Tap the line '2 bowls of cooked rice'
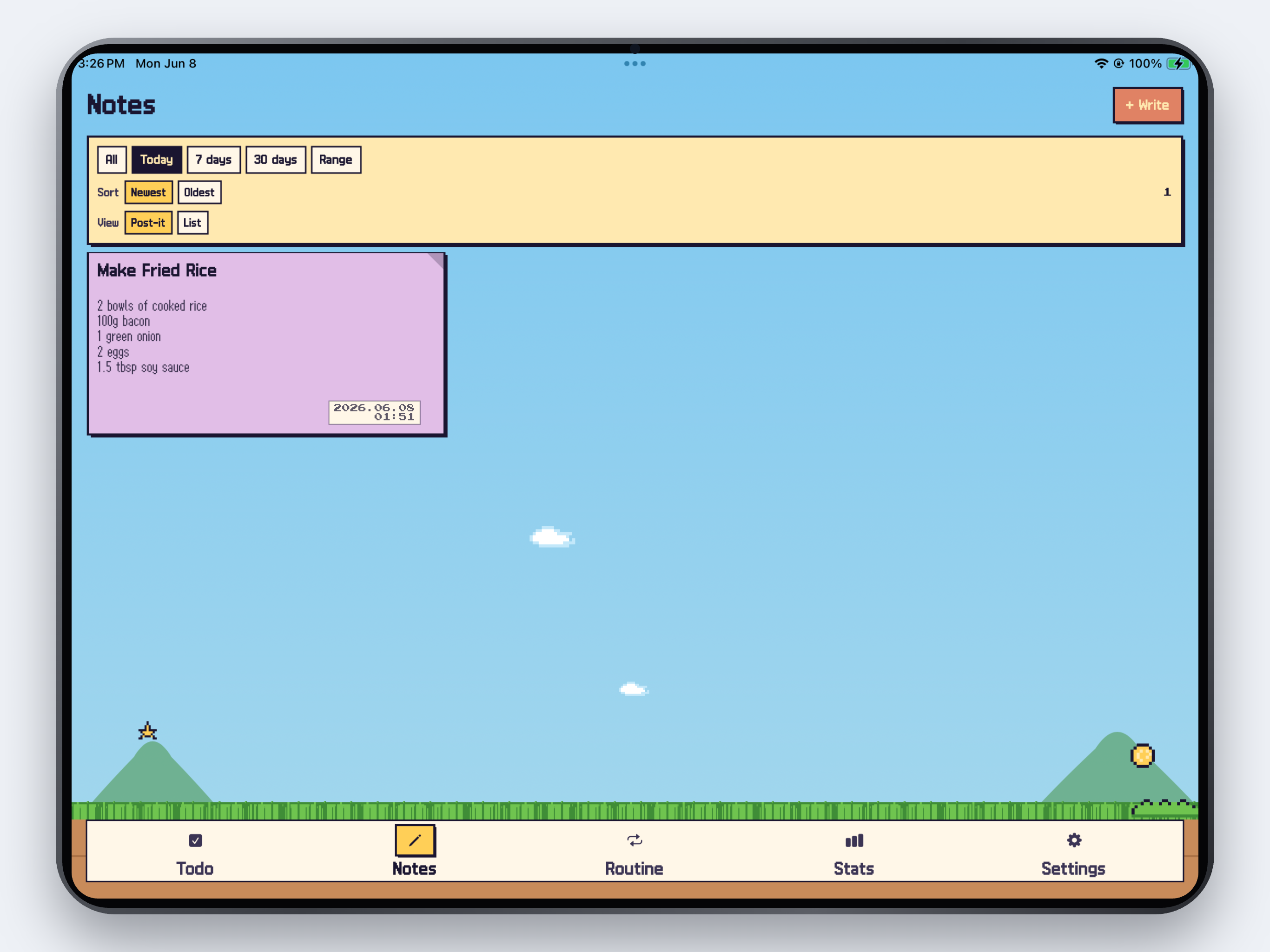The image size is (1270, 952). click(152, 306)
